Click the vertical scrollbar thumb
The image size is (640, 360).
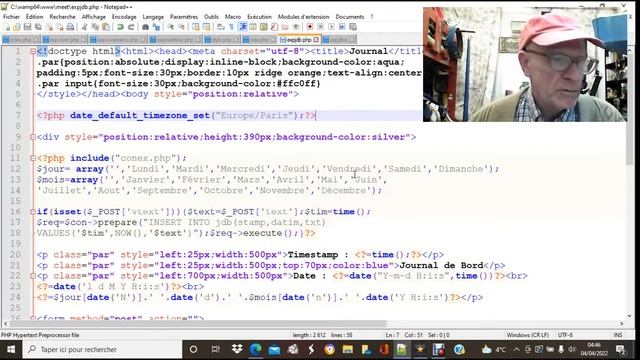coord(629,109)
